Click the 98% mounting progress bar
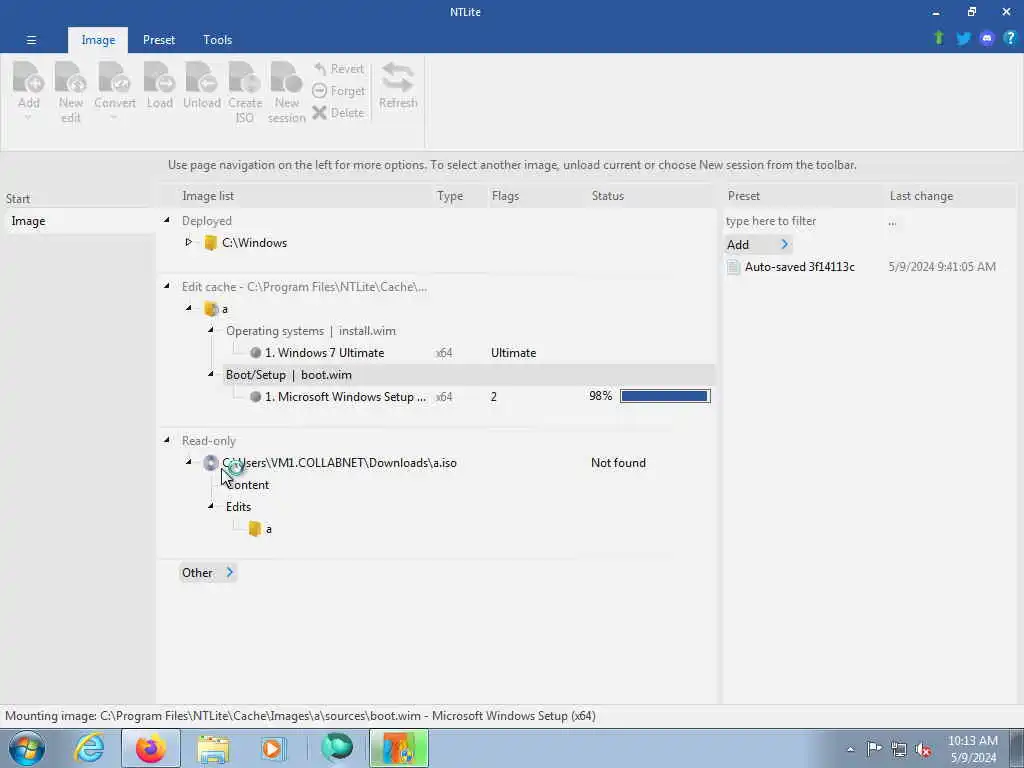This screenshot has width=1024, height=768. 665,396
